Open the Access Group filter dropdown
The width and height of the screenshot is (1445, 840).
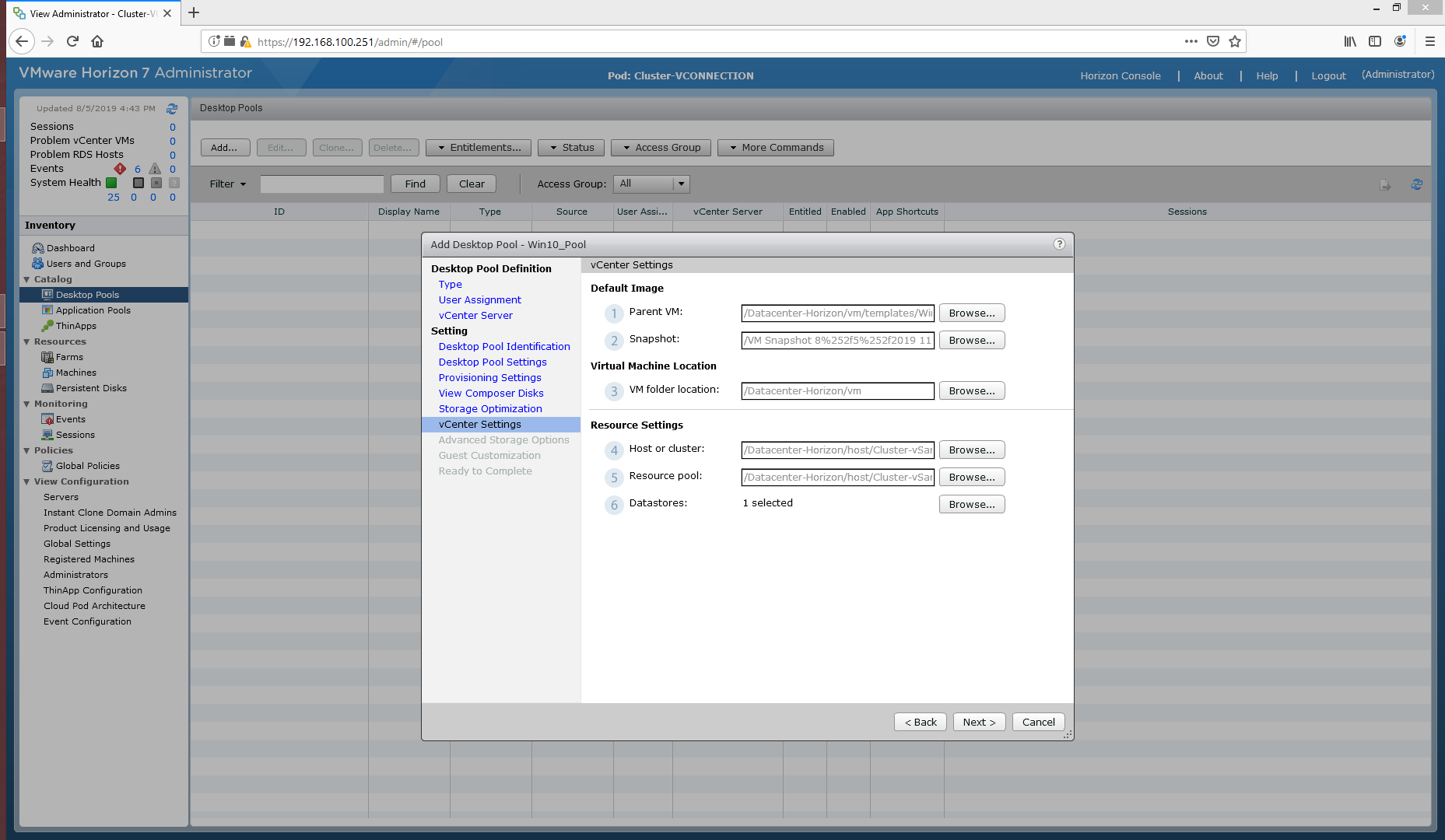681,184
